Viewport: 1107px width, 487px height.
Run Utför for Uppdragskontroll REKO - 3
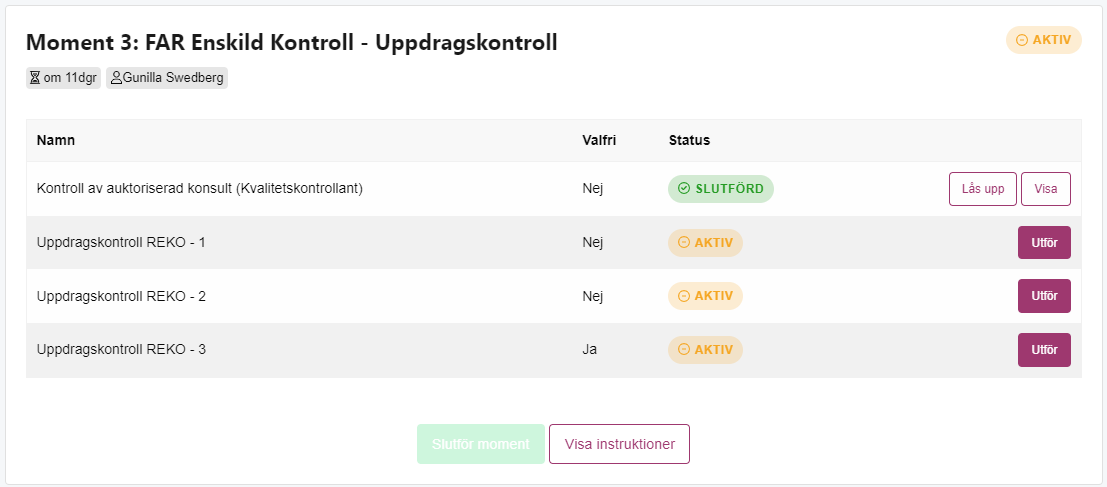click(x=1044, y=350)
